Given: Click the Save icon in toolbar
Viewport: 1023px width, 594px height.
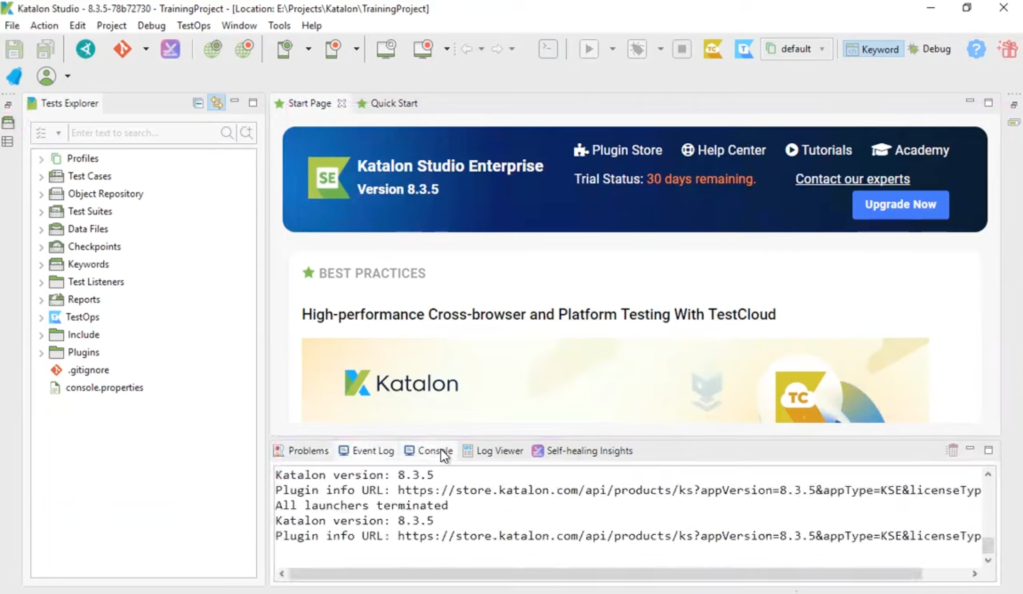Looking at the screenshot, I should click(14, 49).
